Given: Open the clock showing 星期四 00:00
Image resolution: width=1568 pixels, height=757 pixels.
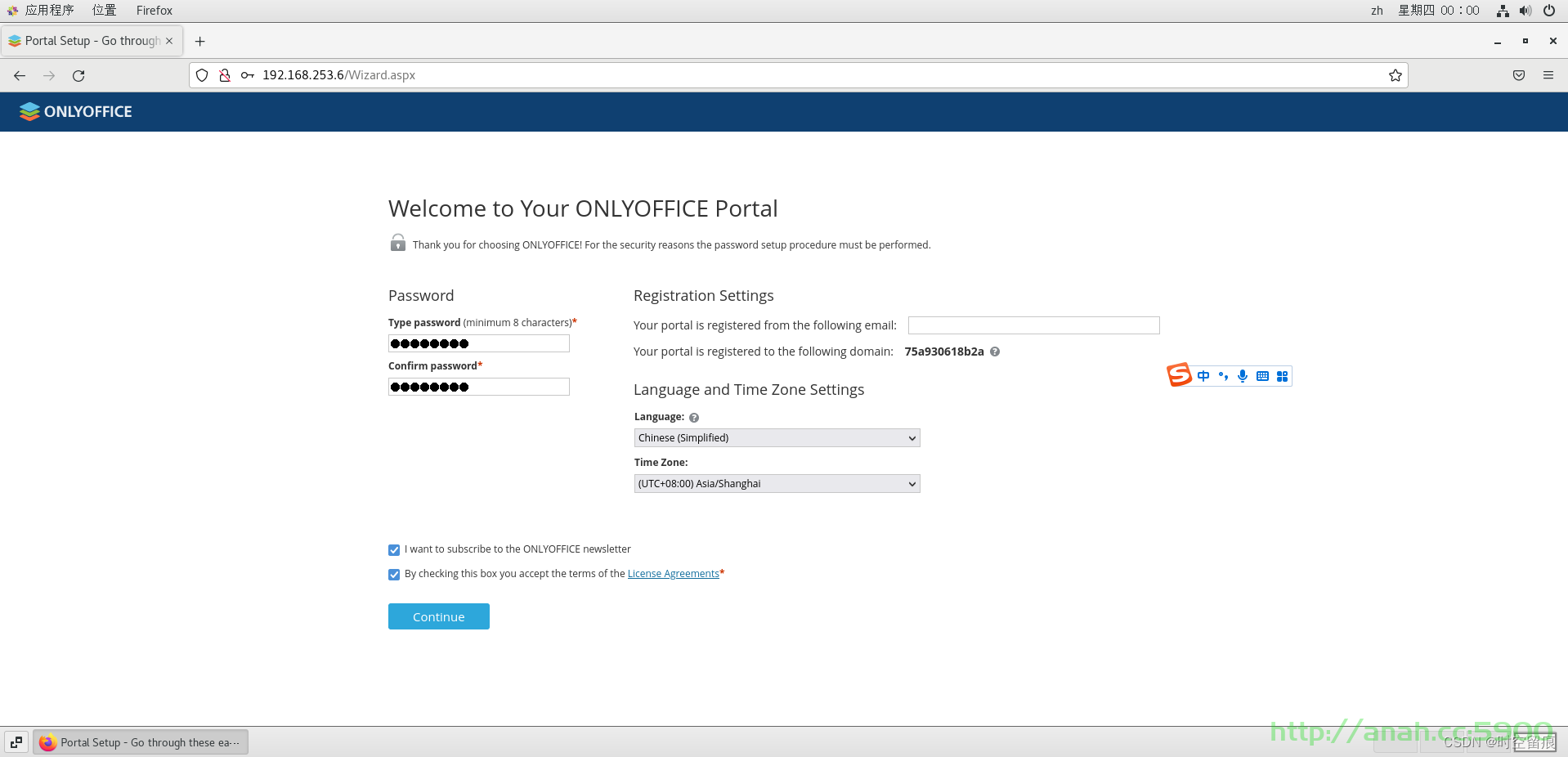Looking at the screenshot, I should point(1438,11).
